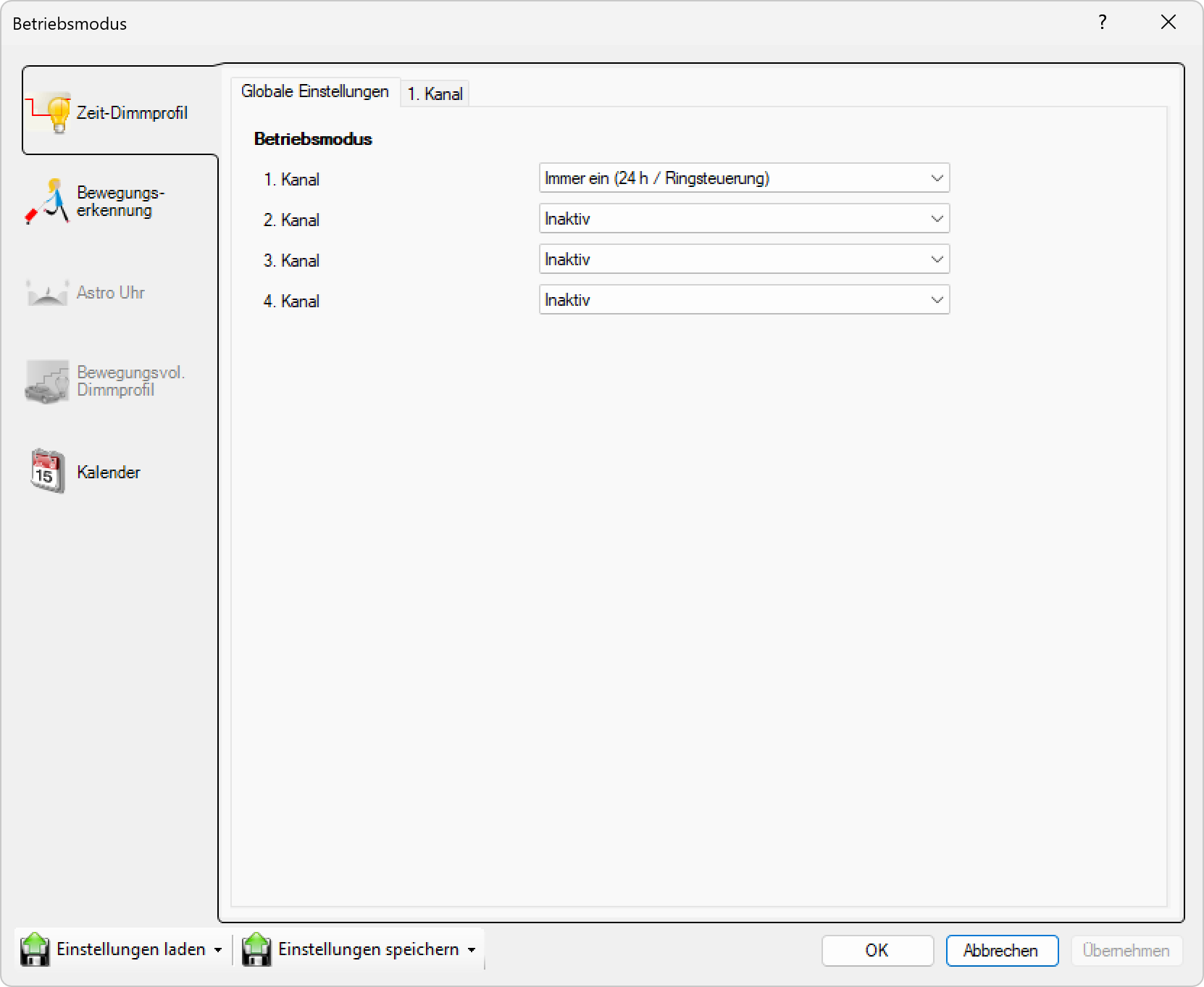This screenshot has width=1204, height=987.
Task: Select Astro Uhr in the sidebar
Action: coord(120,293)
